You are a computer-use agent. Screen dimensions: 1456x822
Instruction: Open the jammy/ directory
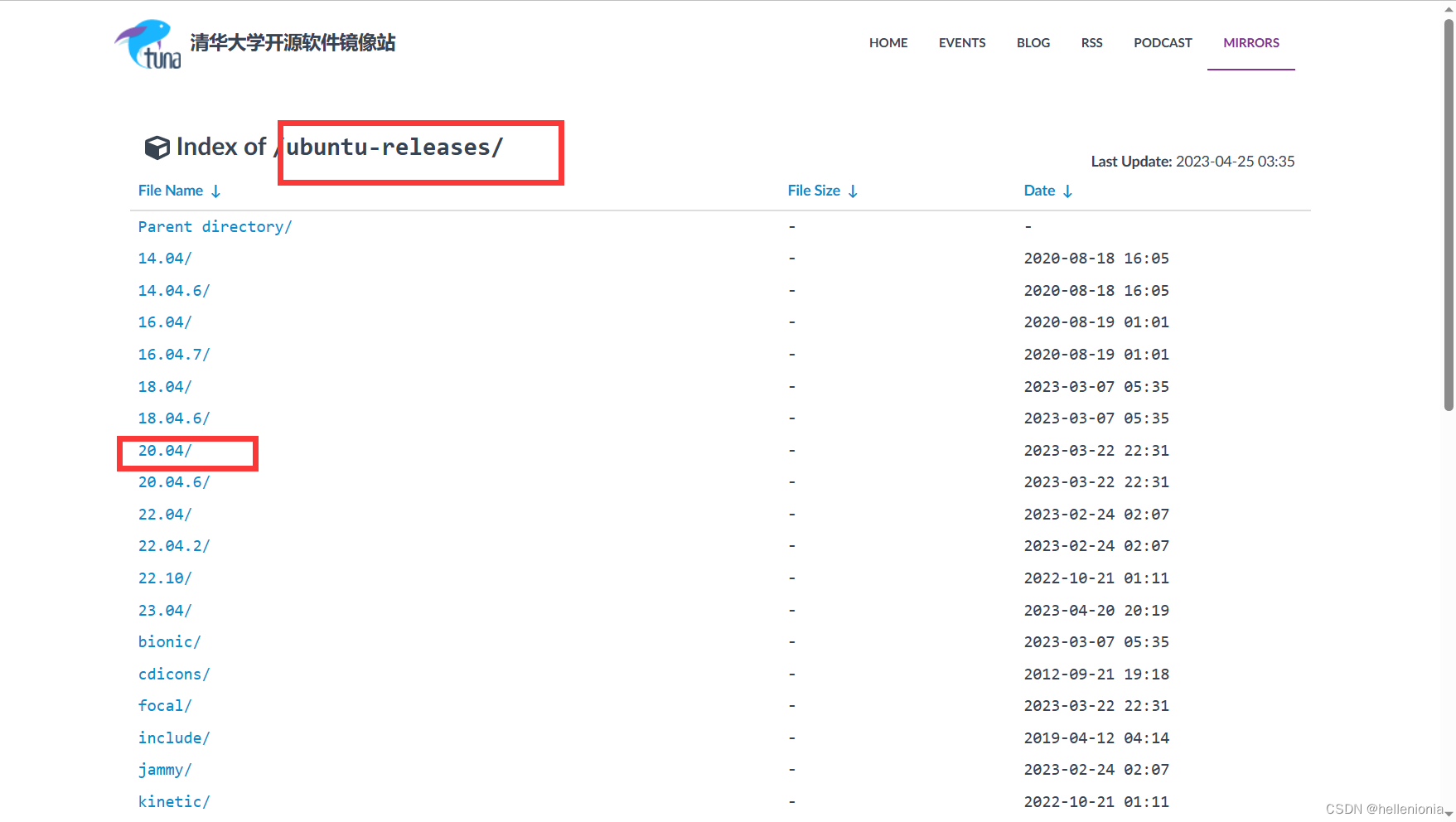(x=165, y=770)
